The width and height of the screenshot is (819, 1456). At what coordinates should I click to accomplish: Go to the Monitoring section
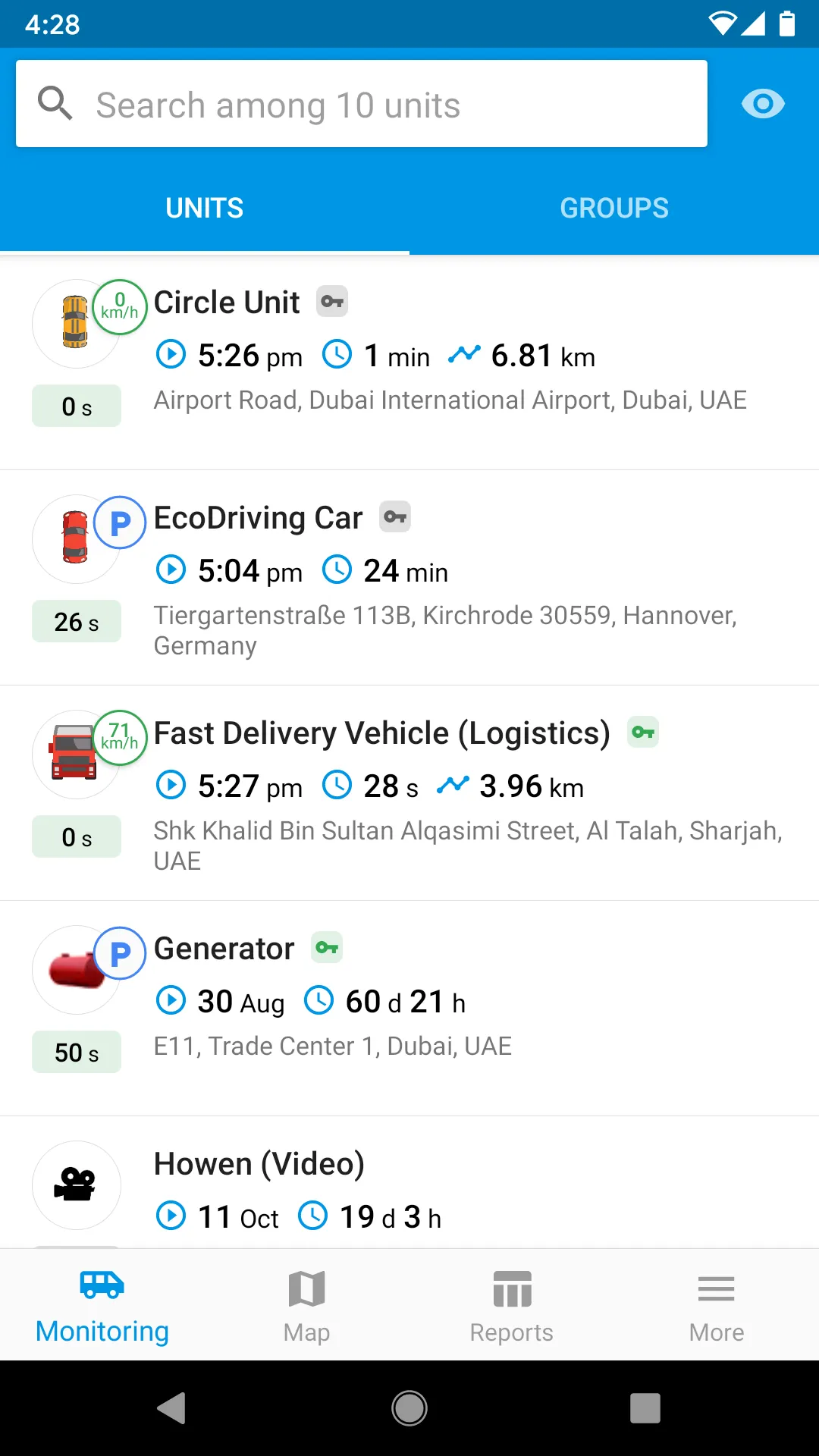click(102, 1306)
